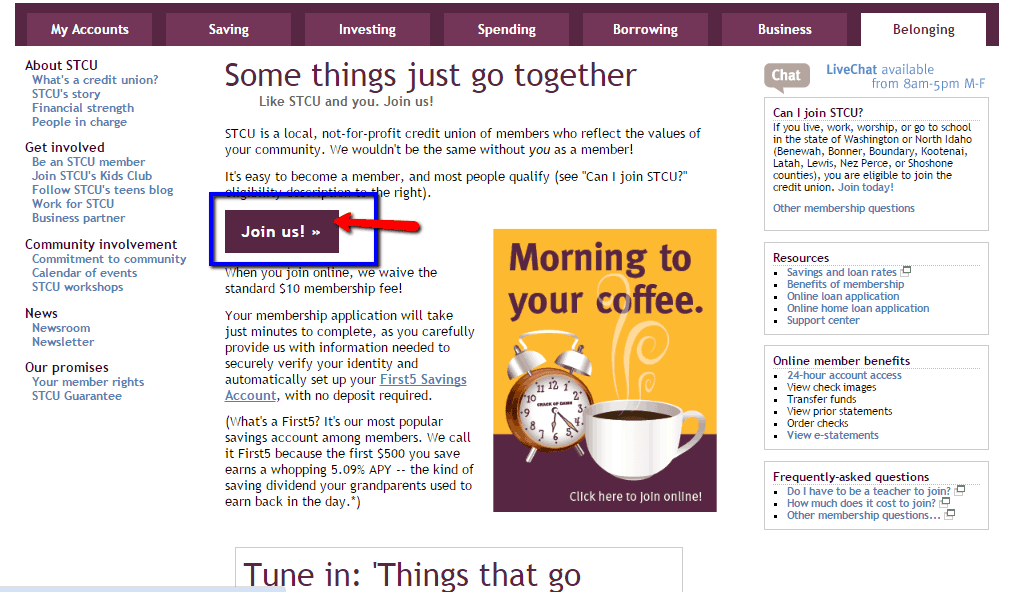Screen dimensions: 1023x592
Task: Open Online home loan application link
Action: [x=858, y=308]
